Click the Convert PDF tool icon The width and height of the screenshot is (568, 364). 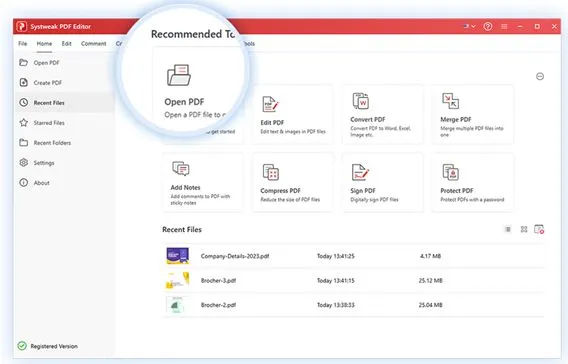pos(361,101)
